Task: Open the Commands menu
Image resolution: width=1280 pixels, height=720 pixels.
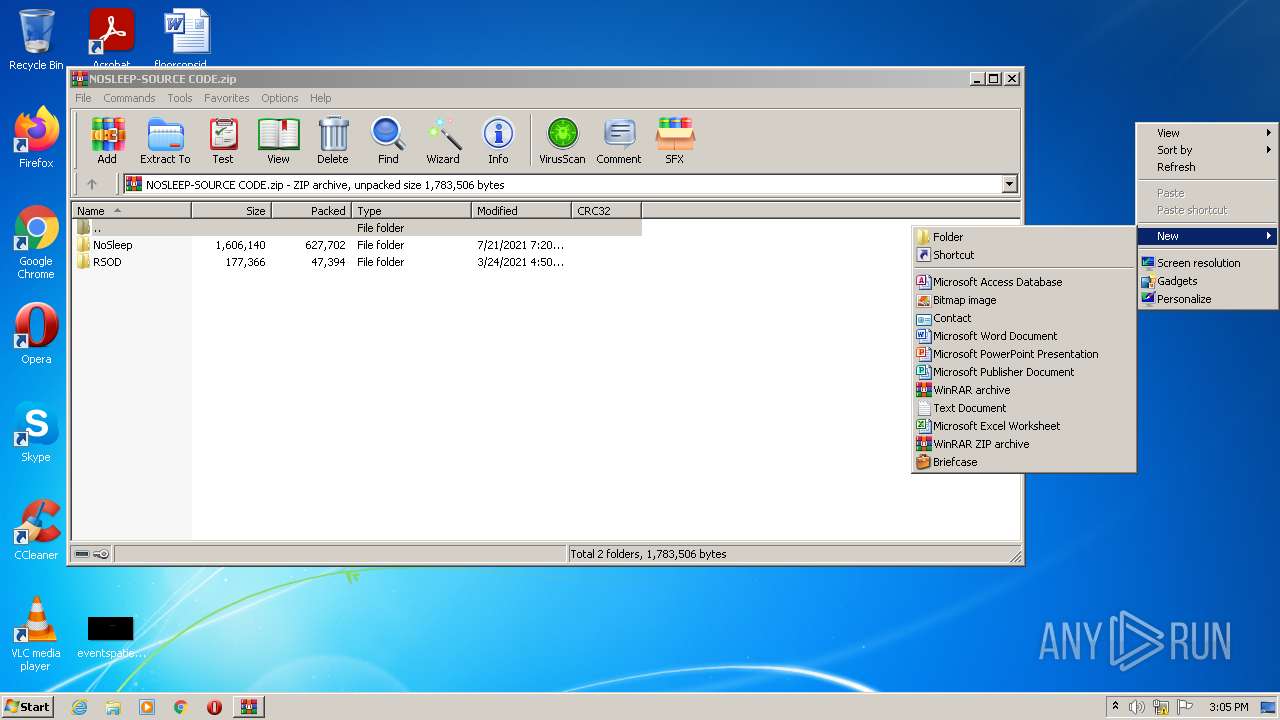Action: pos(129,98)
